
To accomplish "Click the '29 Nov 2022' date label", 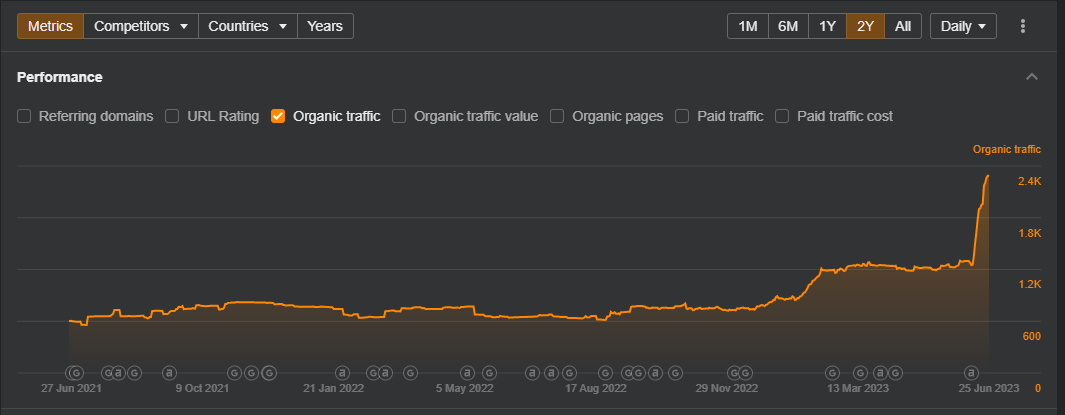I will [726, 389].
